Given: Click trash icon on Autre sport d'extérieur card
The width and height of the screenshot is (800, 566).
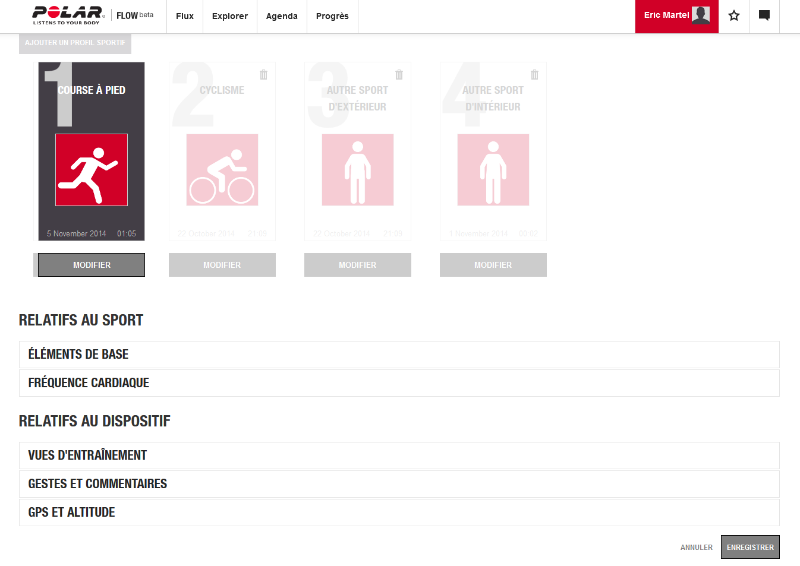Looking at the screenshot, I should pos(399,75).
